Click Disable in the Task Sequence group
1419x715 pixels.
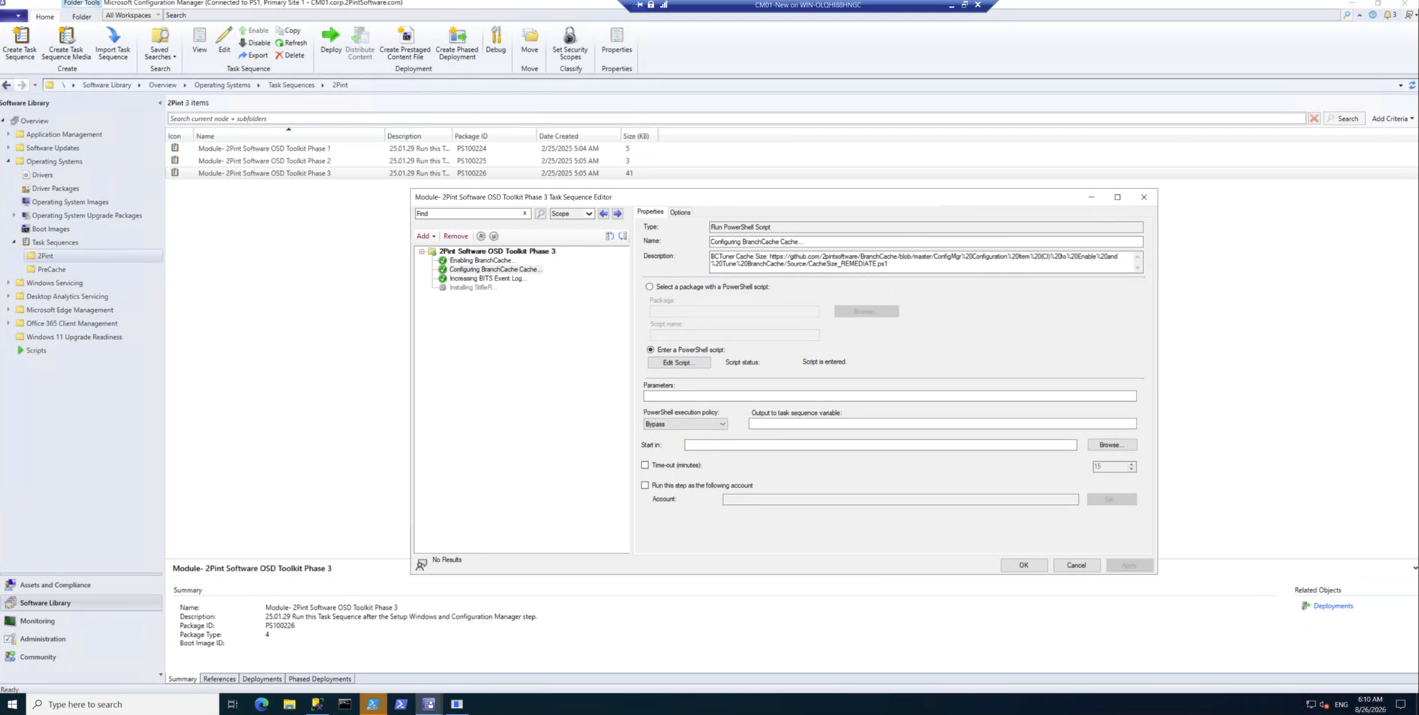(x=254, y=43)
